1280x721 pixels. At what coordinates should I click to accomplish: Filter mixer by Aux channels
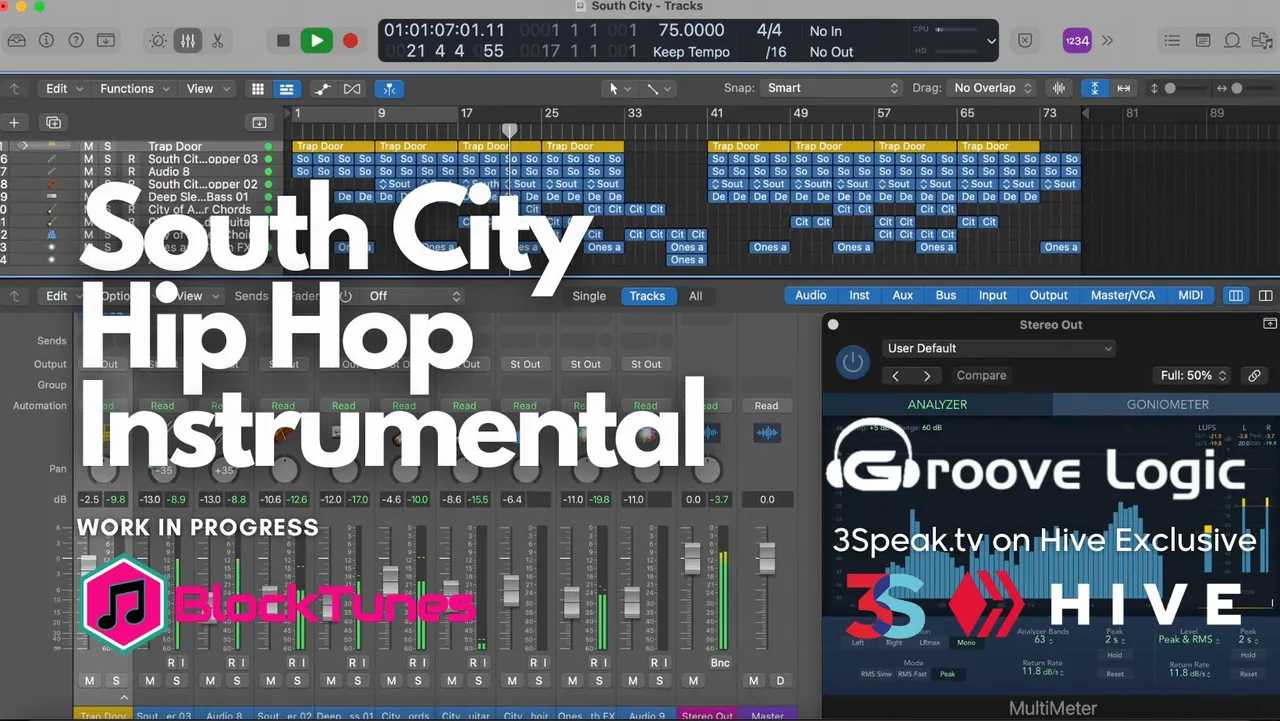[x=903, y=295]
